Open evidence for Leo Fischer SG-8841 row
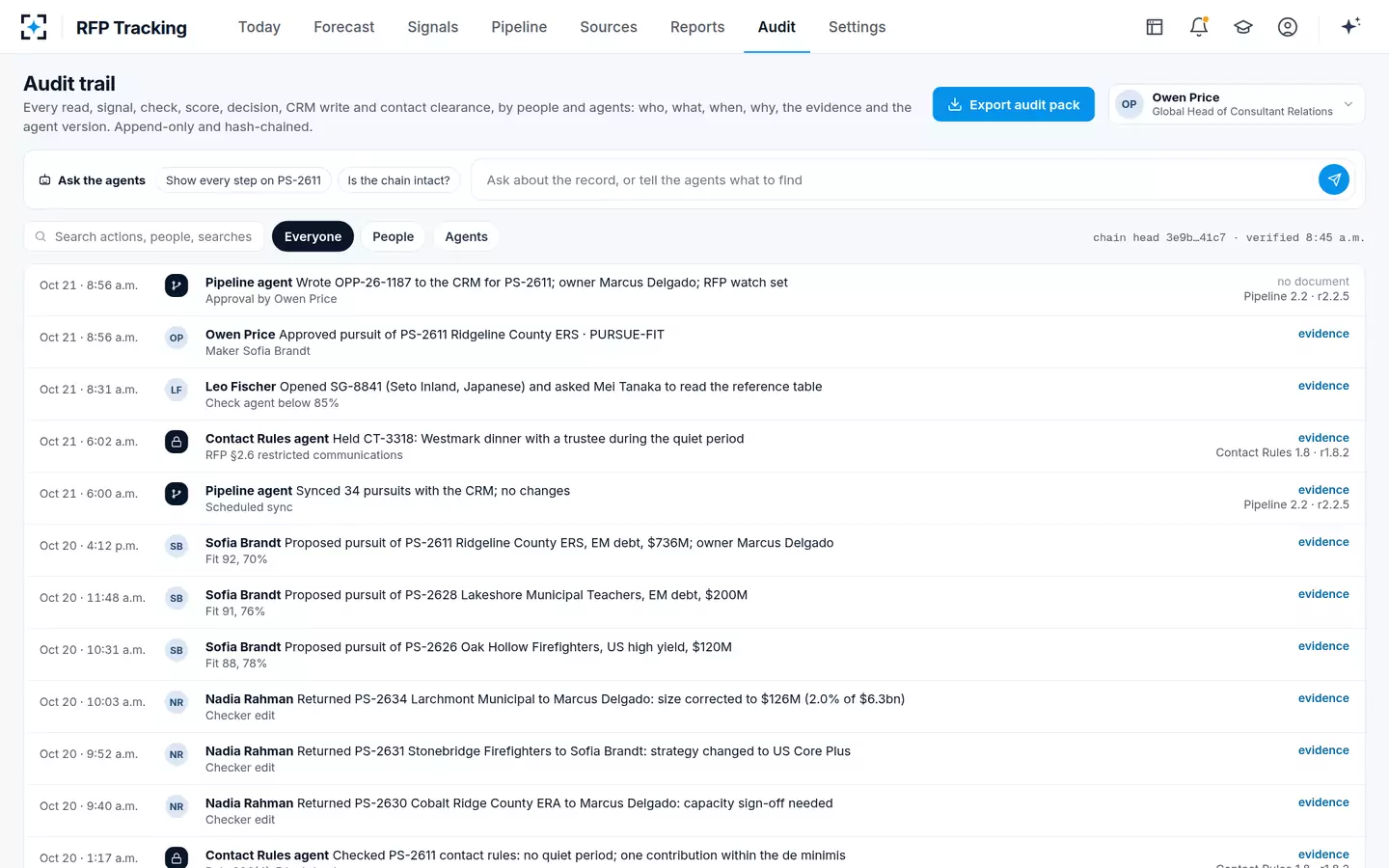This screenshot has height=868, width=1389. click(x=1323, y=386)
